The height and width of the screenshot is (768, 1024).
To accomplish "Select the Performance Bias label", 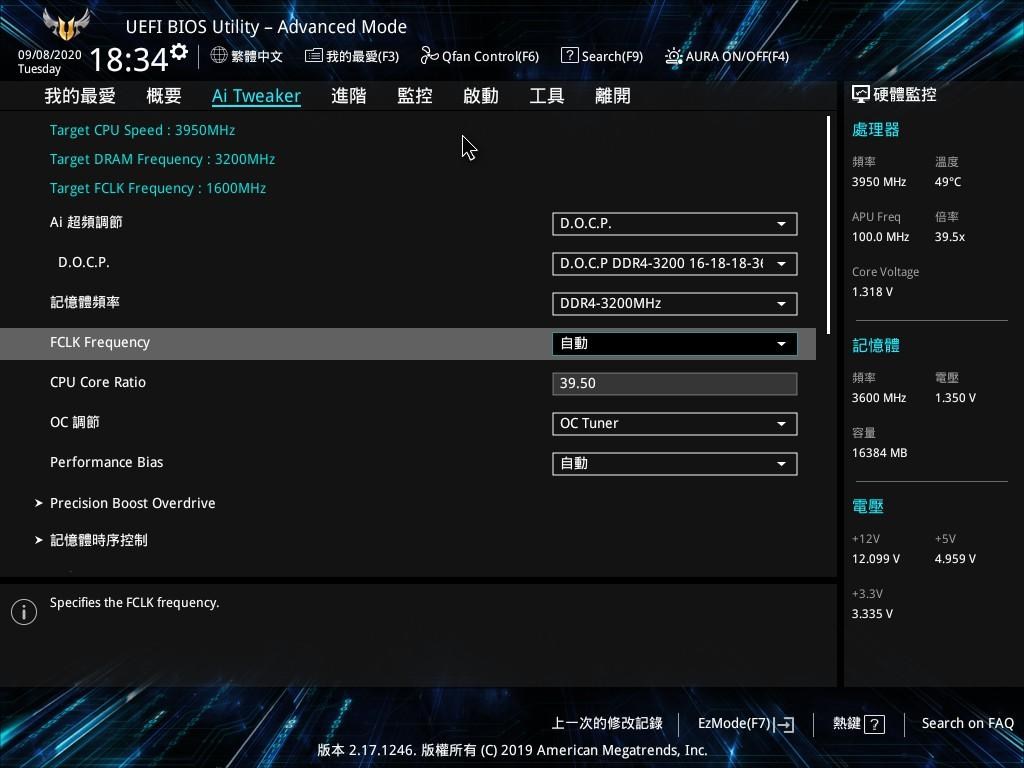I will pos(106,462).
